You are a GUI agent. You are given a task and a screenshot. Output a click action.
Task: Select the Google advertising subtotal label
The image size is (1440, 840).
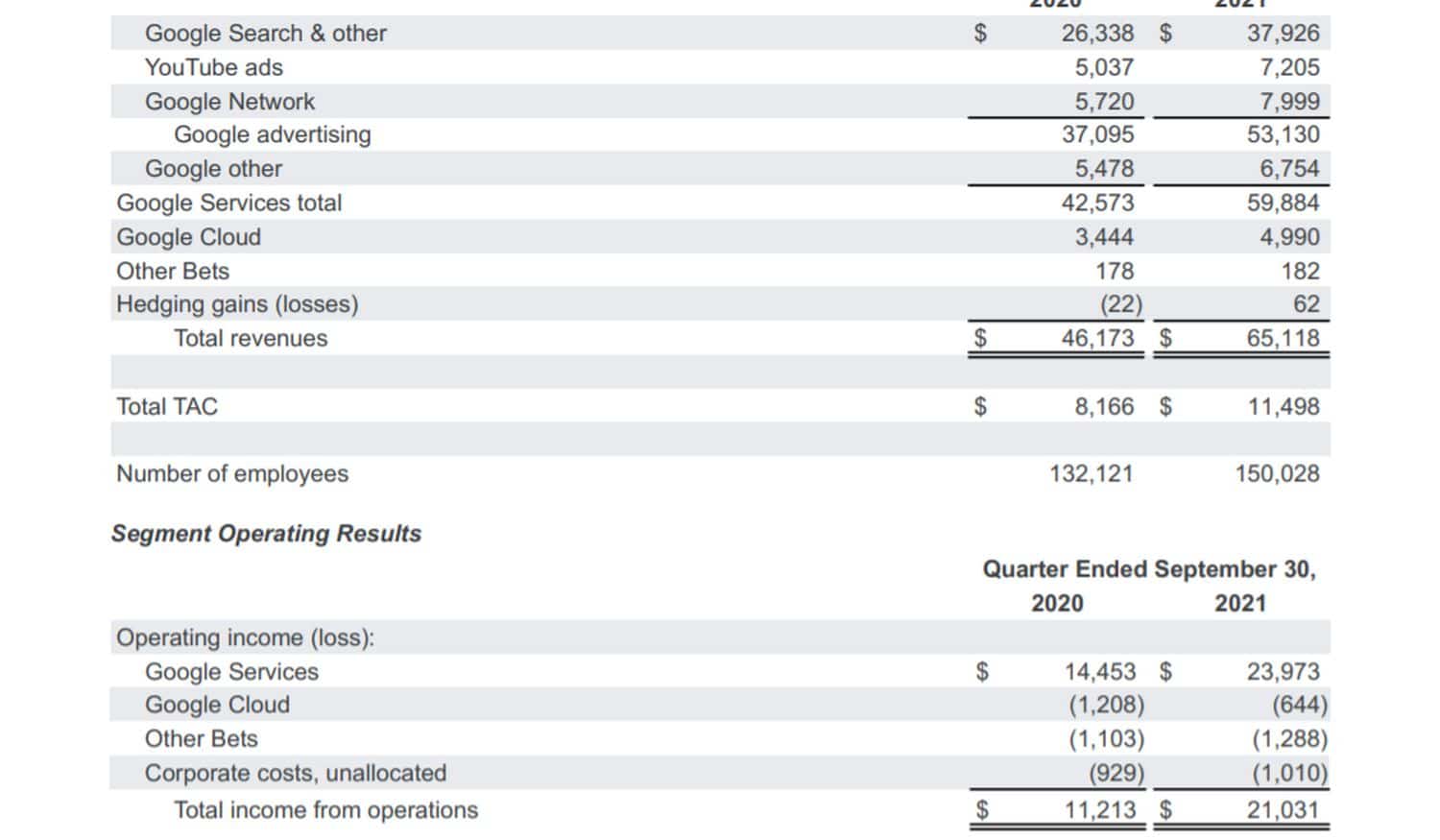pyautogui.click(x=272, y=134)
